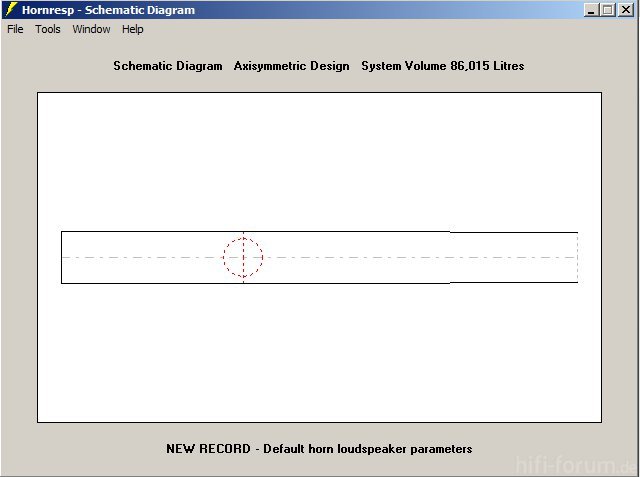Viewport: 640px width, 477px height.
Task: Click the 'System Volume 86,015 Litres' text
Action: pos(443,66)
